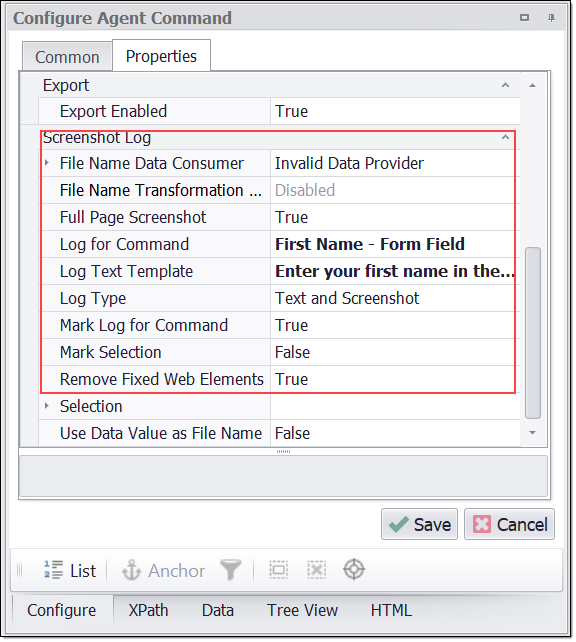
Task: Switch to the Common tab
Action: (x=67, y=57)
